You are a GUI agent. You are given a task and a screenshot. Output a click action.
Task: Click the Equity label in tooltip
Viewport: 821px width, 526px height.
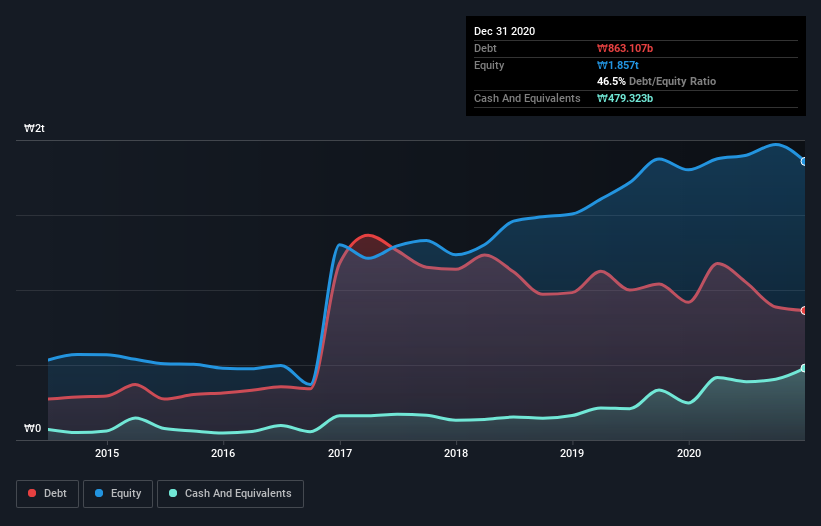pyautogui.click(x=489, y=65)
